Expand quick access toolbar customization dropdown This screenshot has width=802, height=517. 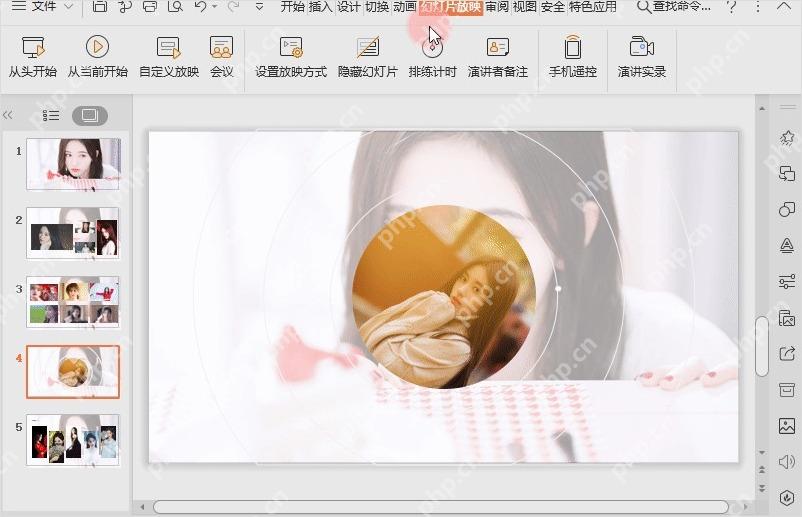[259, 7]
